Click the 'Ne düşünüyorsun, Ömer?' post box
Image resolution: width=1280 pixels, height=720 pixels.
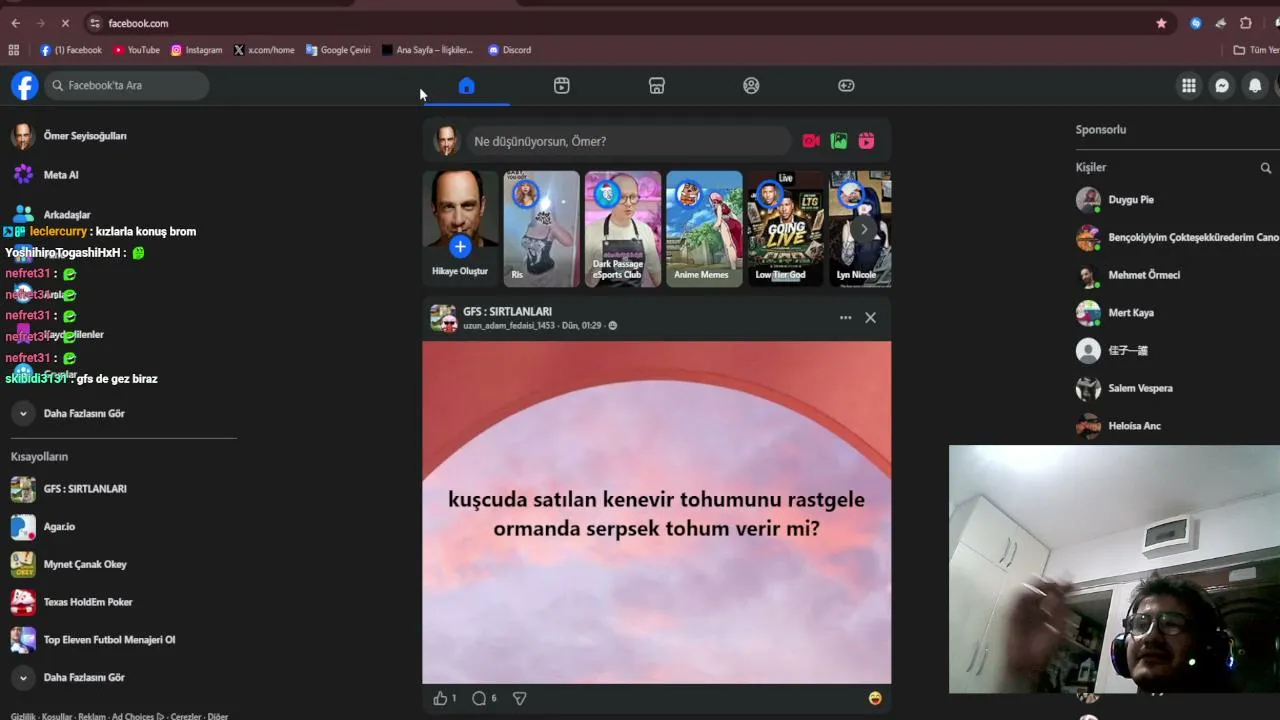point(628,141)
